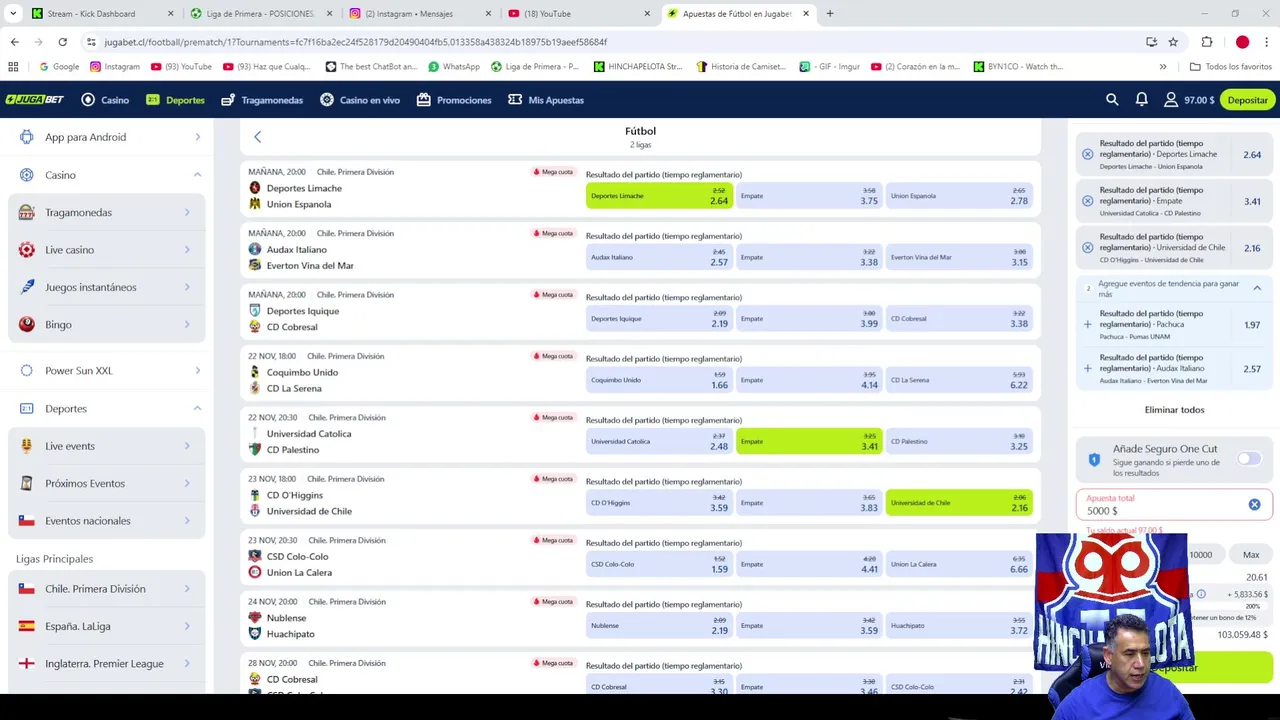Expand Eventos nacionales sidebar item
This screenshot has width=1280, height=720.
[187, 521]
